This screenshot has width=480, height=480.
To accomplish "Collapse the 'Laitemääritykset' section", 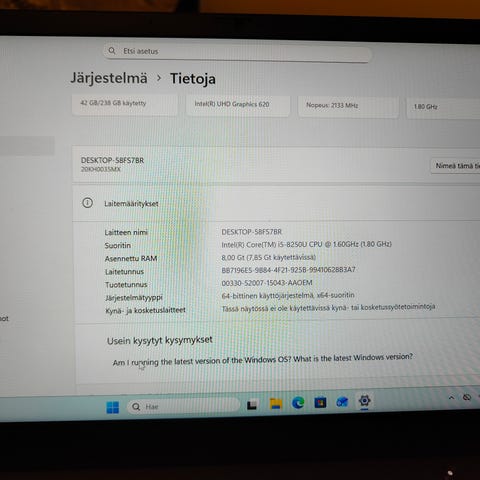I will point(276,203).
